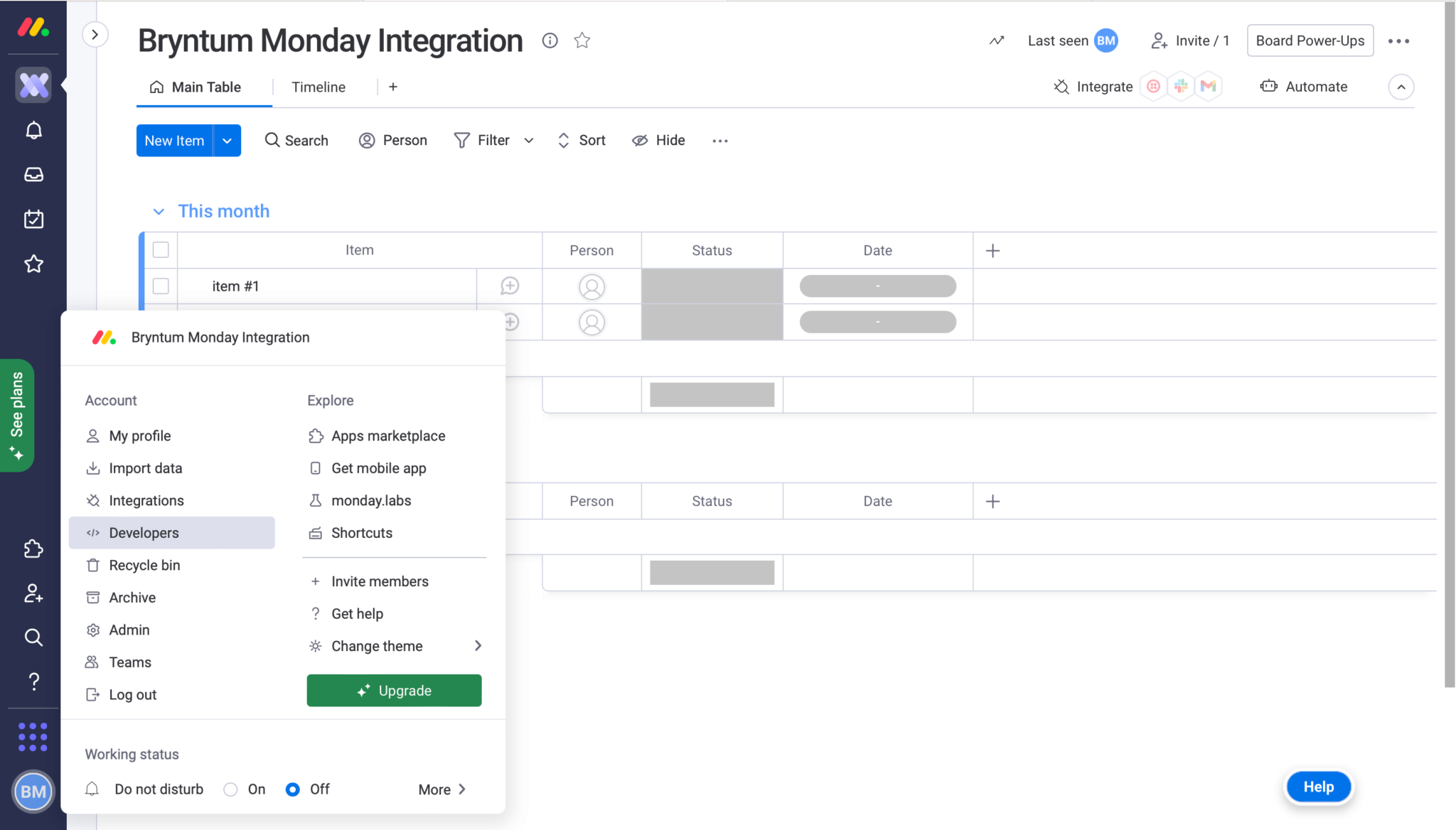Screen dimensions: 1456x830
Task: Click the BM profile avatar in sidebar
Action: tap(33, 791)
